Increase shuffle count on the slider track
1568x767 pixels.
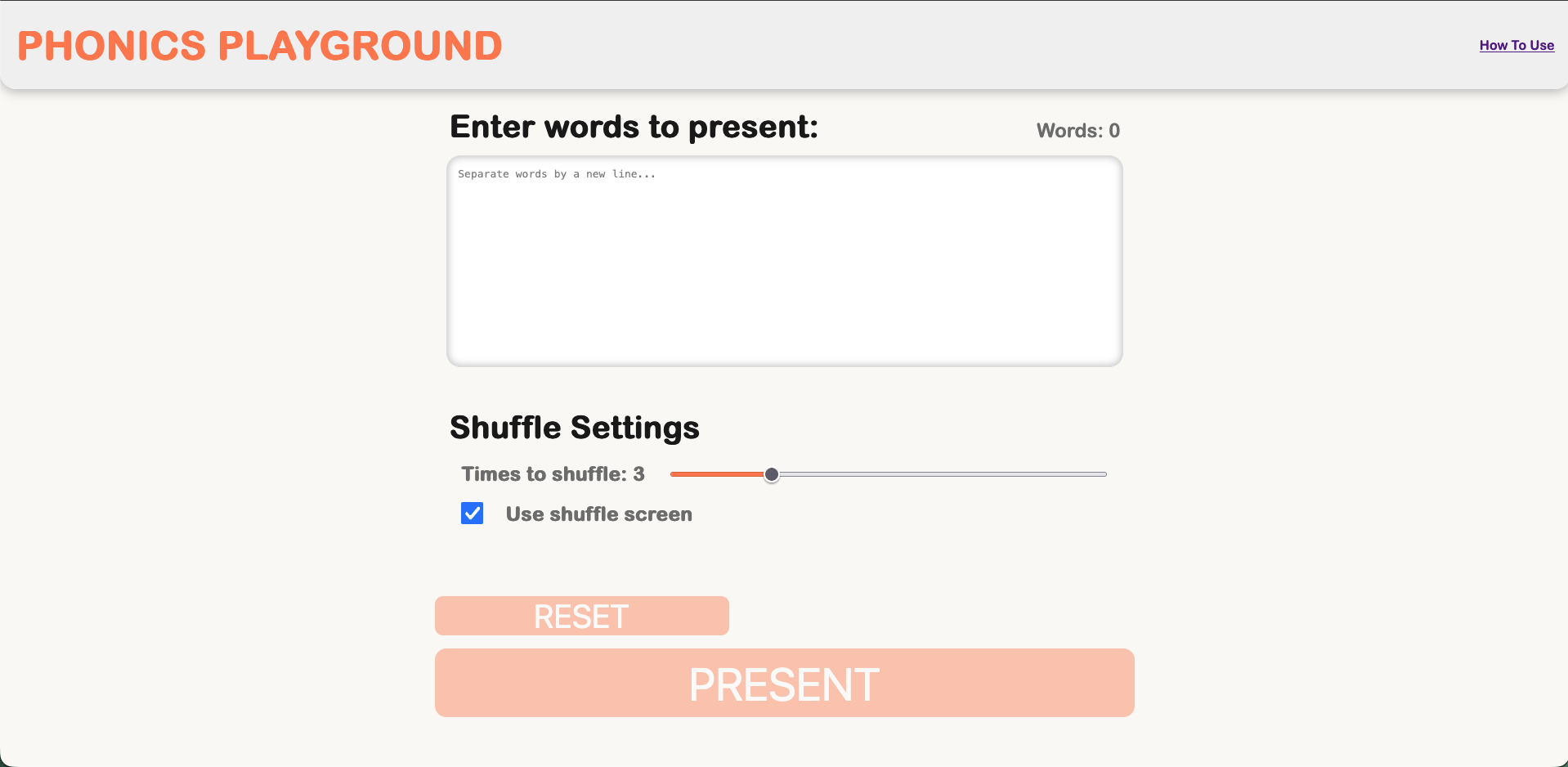pyautogui.click(x=940, y=474)
